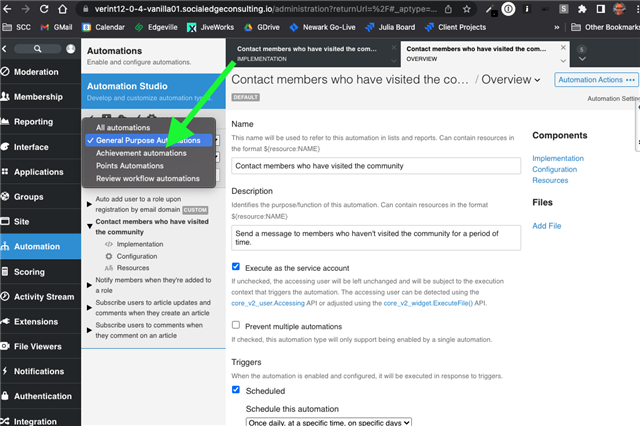Image resolution: width=640 pixels, height=426 pixels.
Task: Close the Overview editor tab
Action: click(563, 48)
